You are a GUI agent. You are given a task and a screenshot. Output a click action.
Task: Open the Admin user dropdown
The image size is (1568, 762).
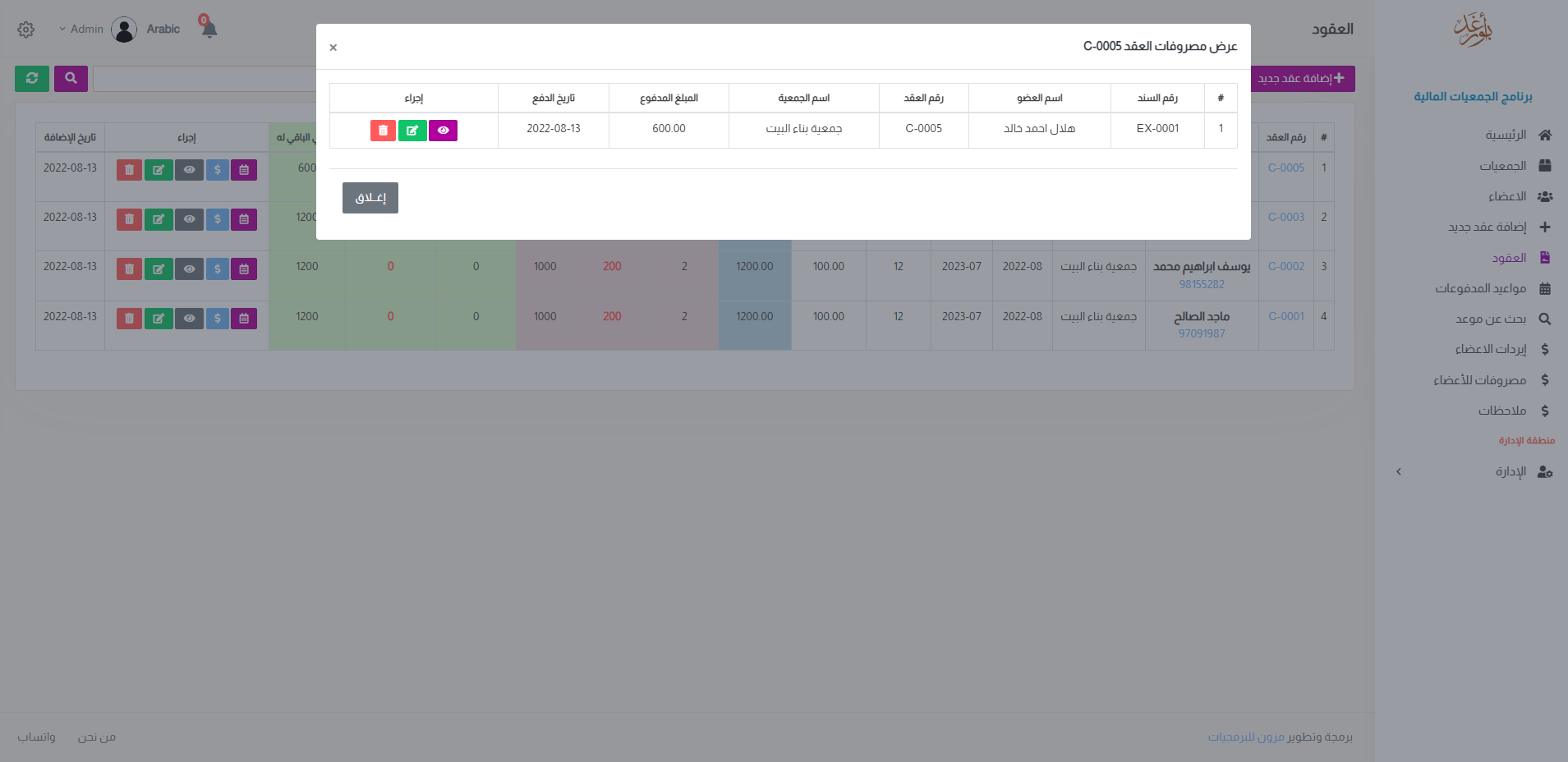[x=82, y=30]
